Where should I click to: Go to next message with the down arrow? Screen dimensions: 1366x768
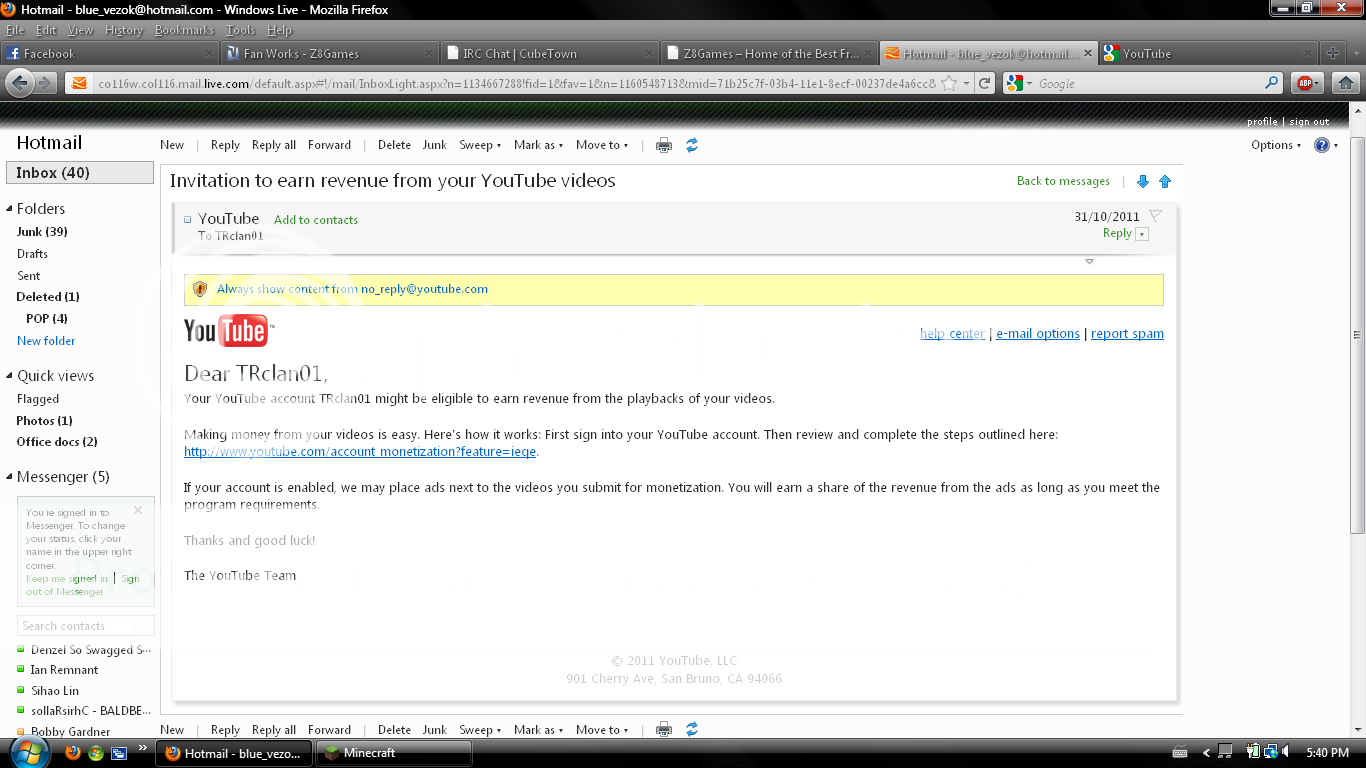1143,181
